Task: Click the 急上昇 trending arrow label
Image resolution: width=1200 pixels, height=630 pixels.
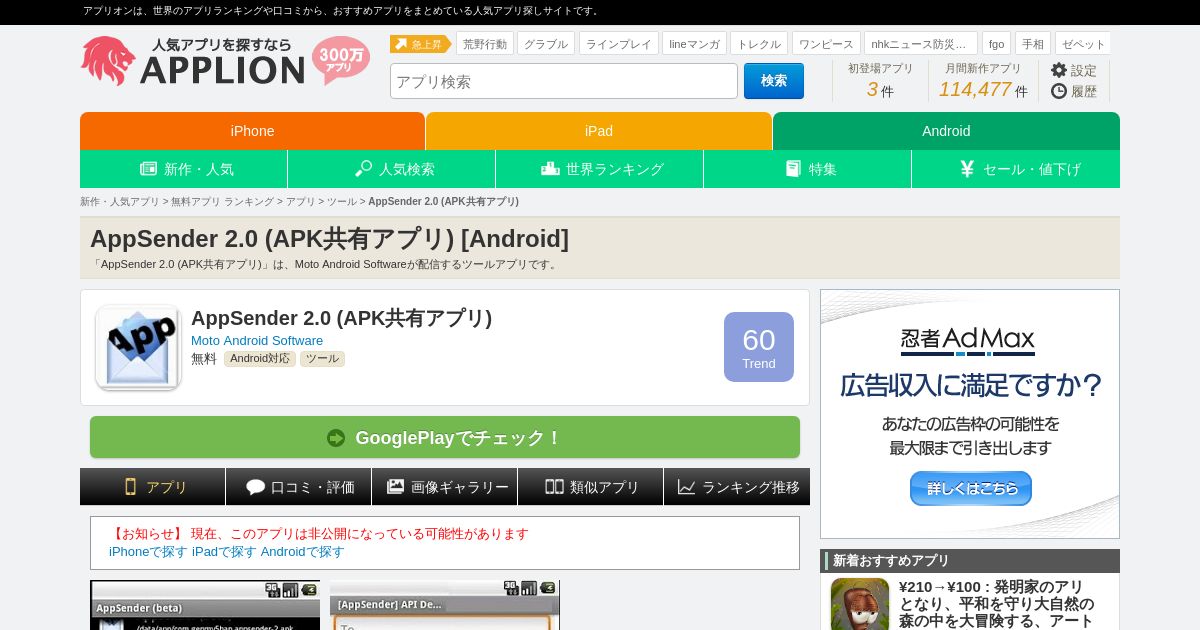Action: 420,44
